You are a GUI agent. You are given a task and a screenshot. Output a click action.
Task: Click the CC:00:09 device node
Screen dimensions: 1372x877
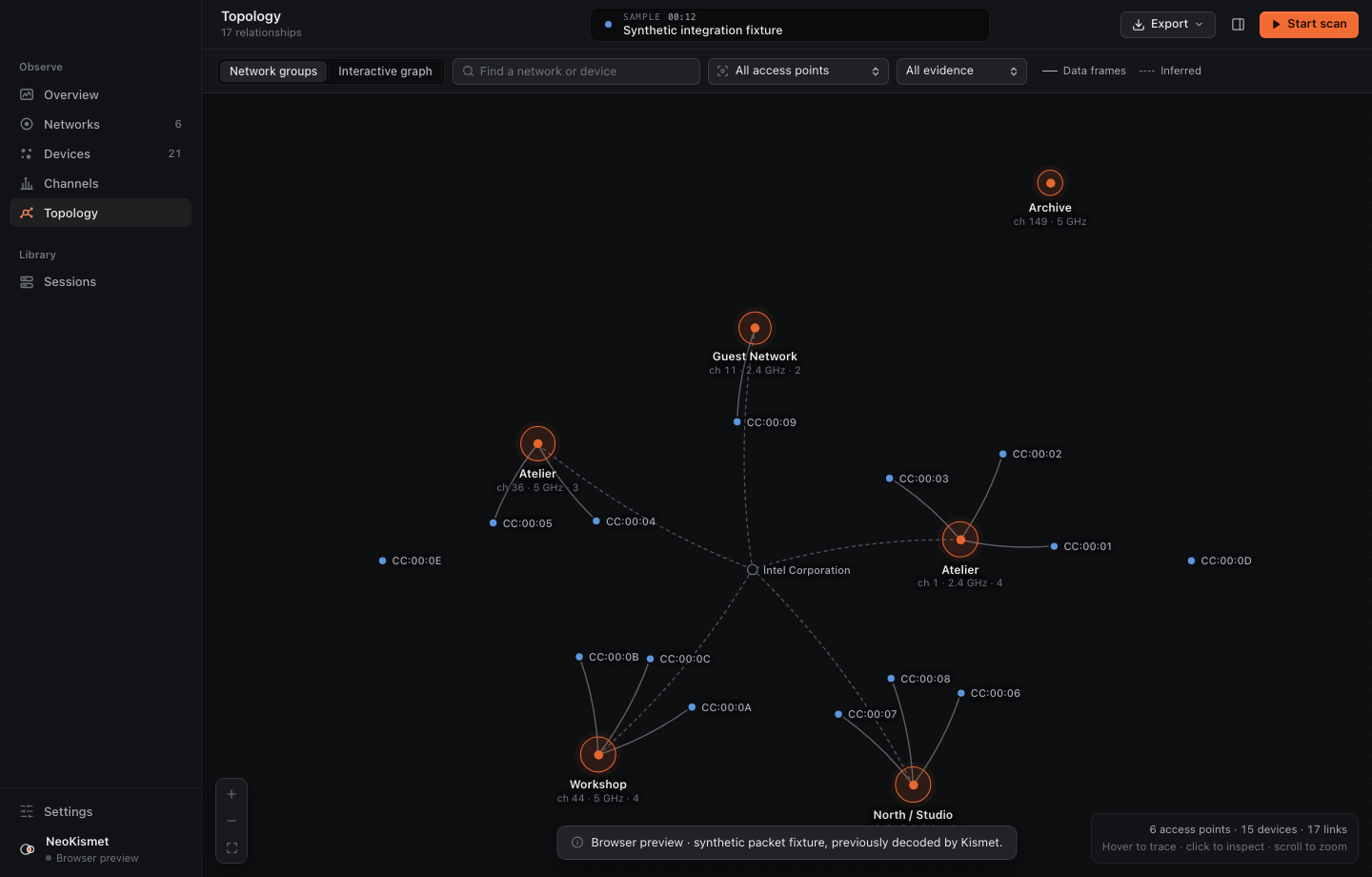pos(737,422)
